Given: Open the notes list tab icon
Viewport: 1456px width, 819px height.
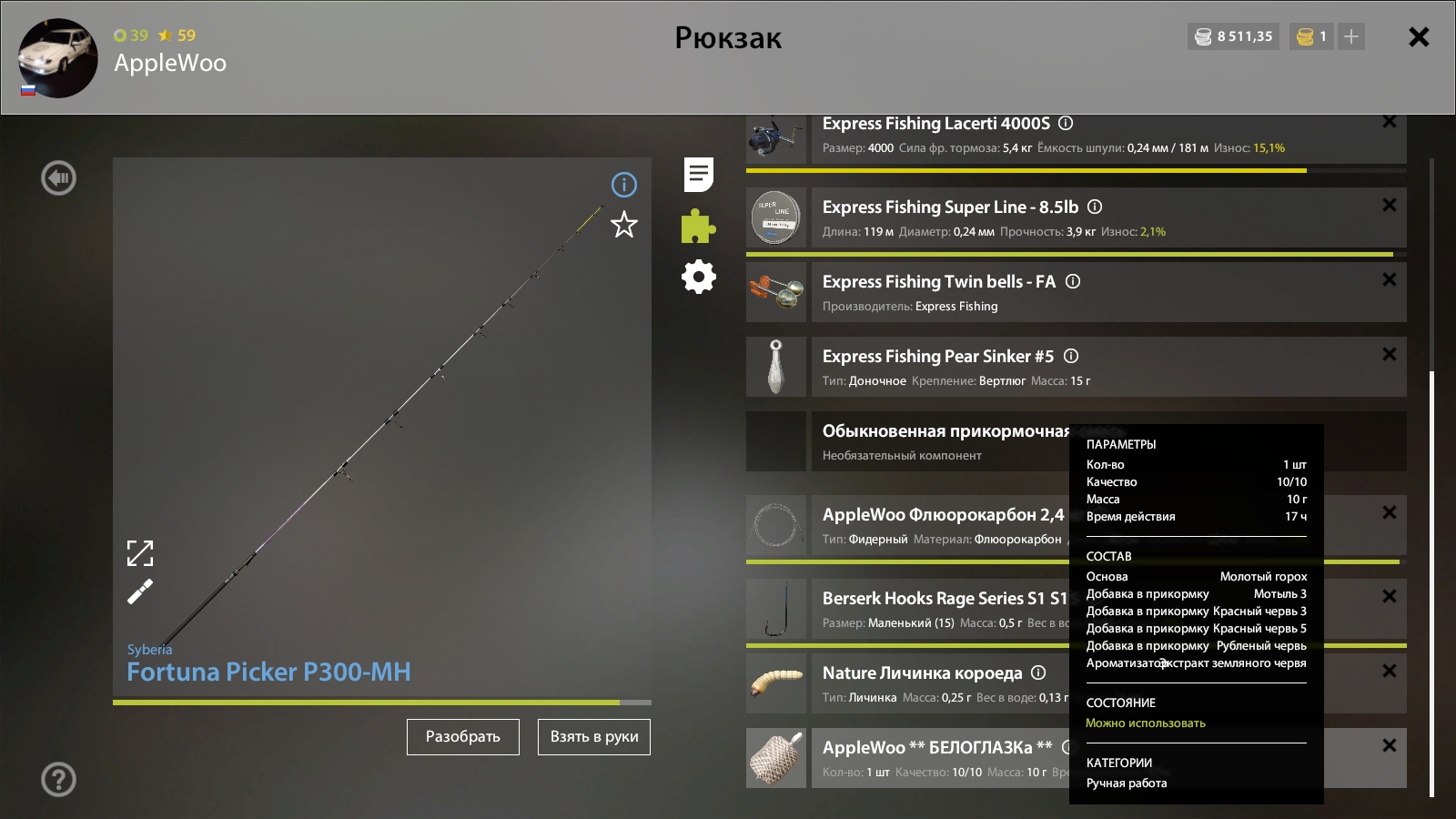Looking at the screenshot, I should (x=699, y=175).
